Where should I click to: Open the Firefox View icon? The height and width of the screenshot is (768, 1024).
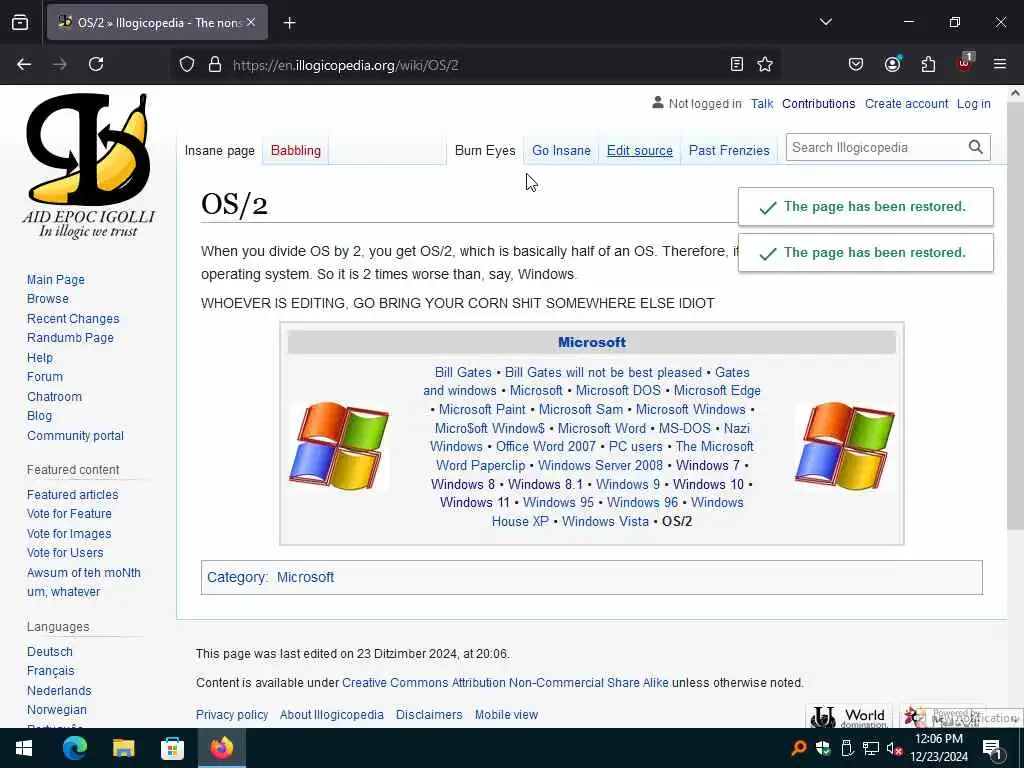click(x=20, y=22)
